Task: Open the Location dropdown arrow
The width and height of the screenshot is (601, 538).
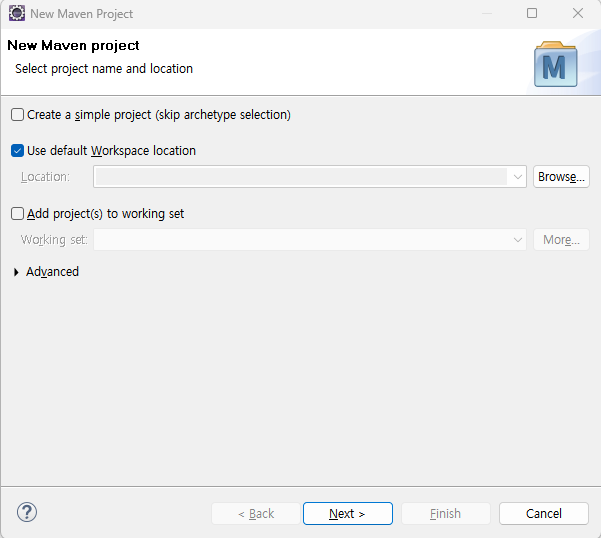Action: point(517,177)
